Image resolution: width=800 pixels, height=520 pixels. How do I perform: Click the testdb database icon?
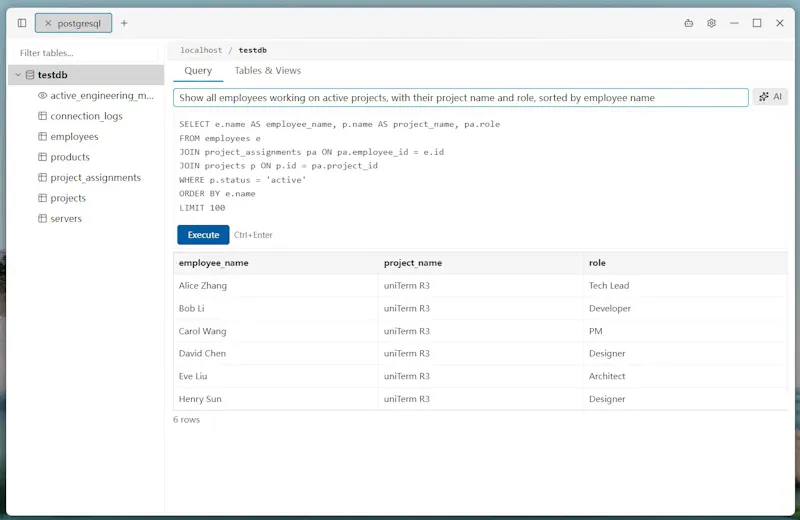pos(30,75)
